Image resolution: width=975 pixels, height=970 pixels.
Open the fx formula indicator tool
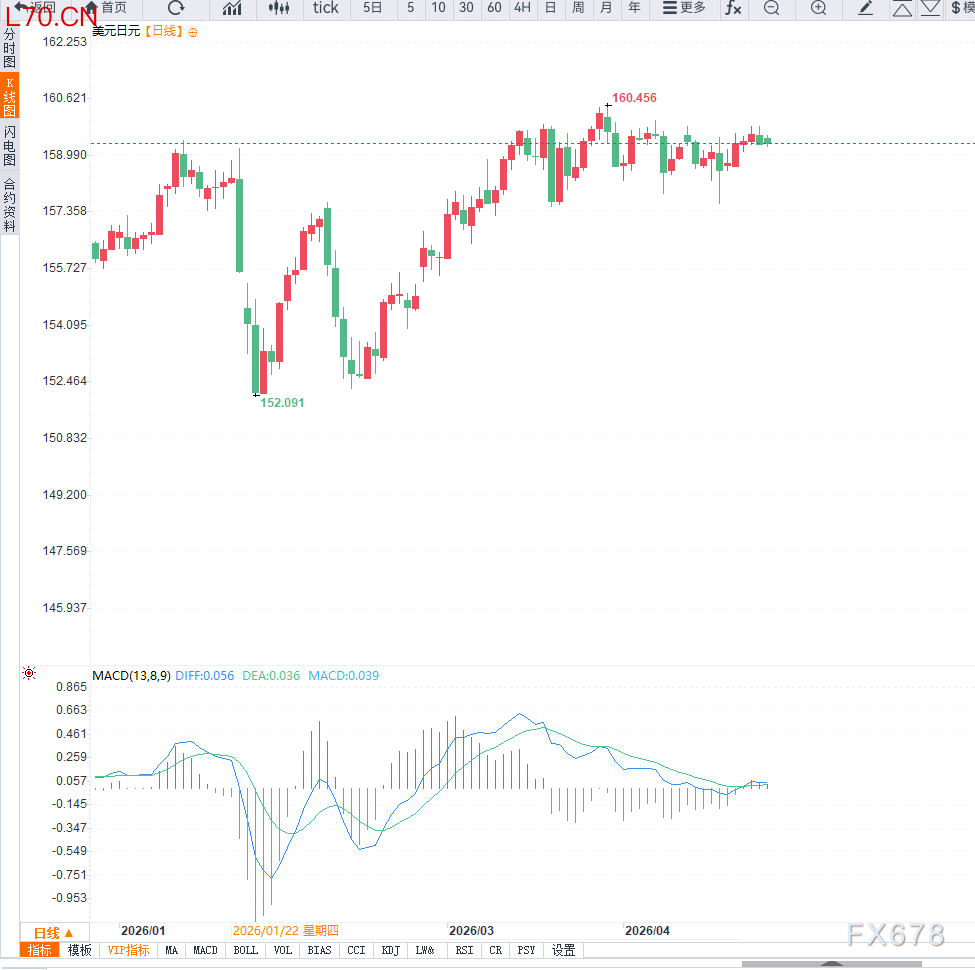733,8
